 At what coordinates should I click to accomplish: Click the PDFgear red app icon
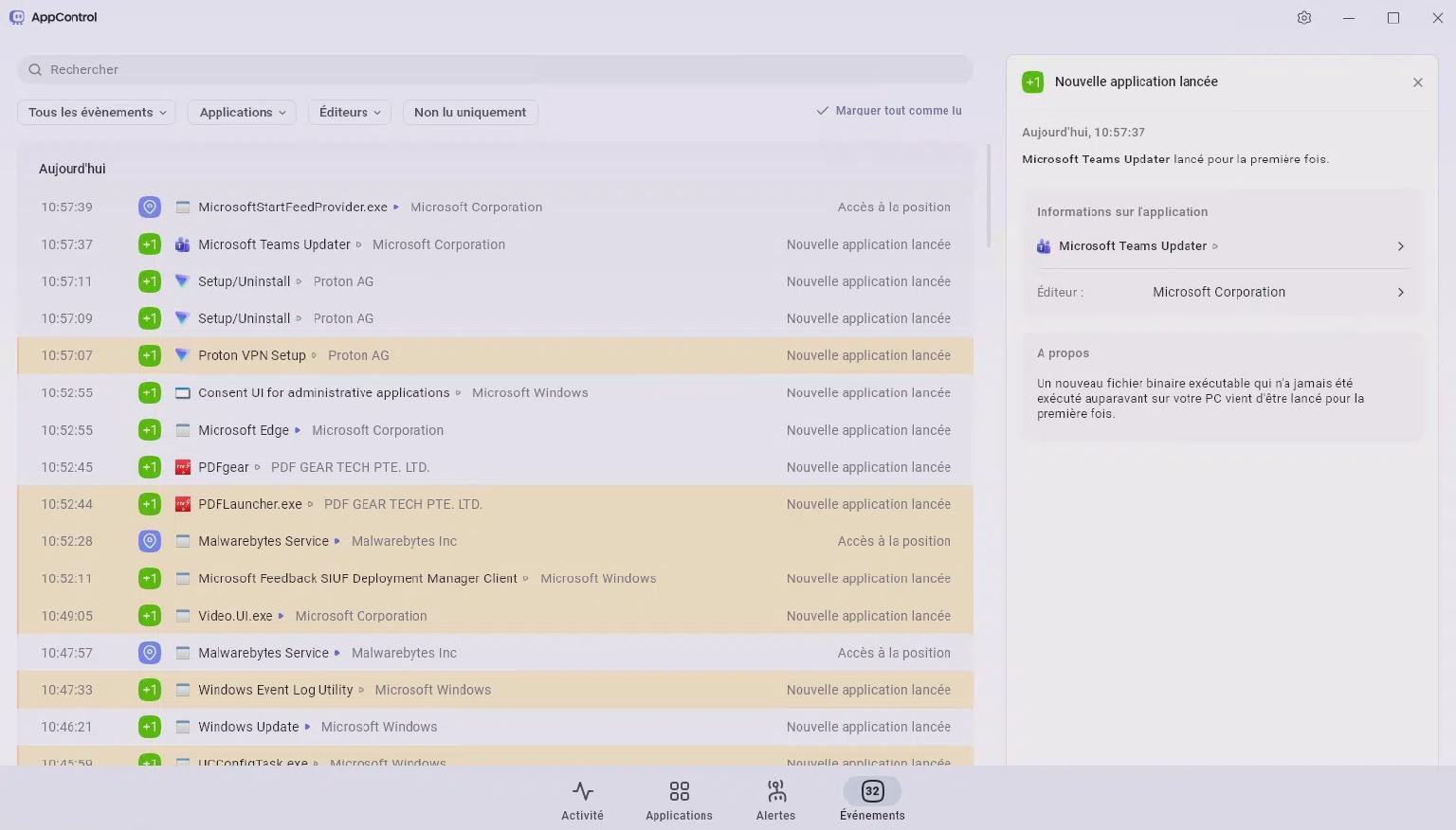[183, 467]
